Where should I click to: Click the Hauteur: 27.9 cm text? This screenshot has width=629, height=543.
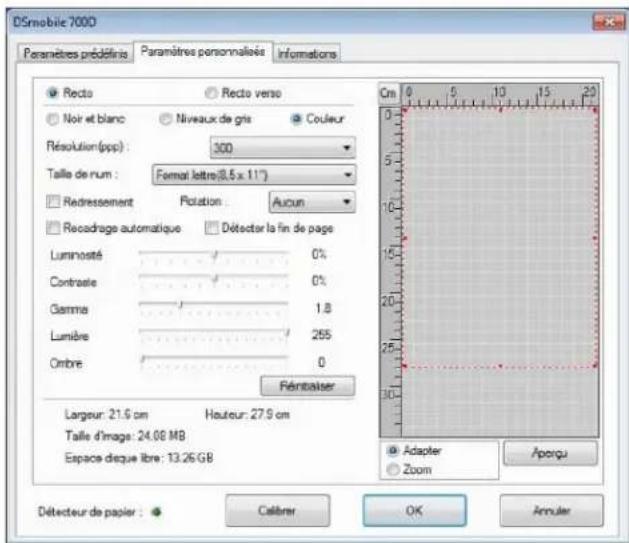(247, 414)
